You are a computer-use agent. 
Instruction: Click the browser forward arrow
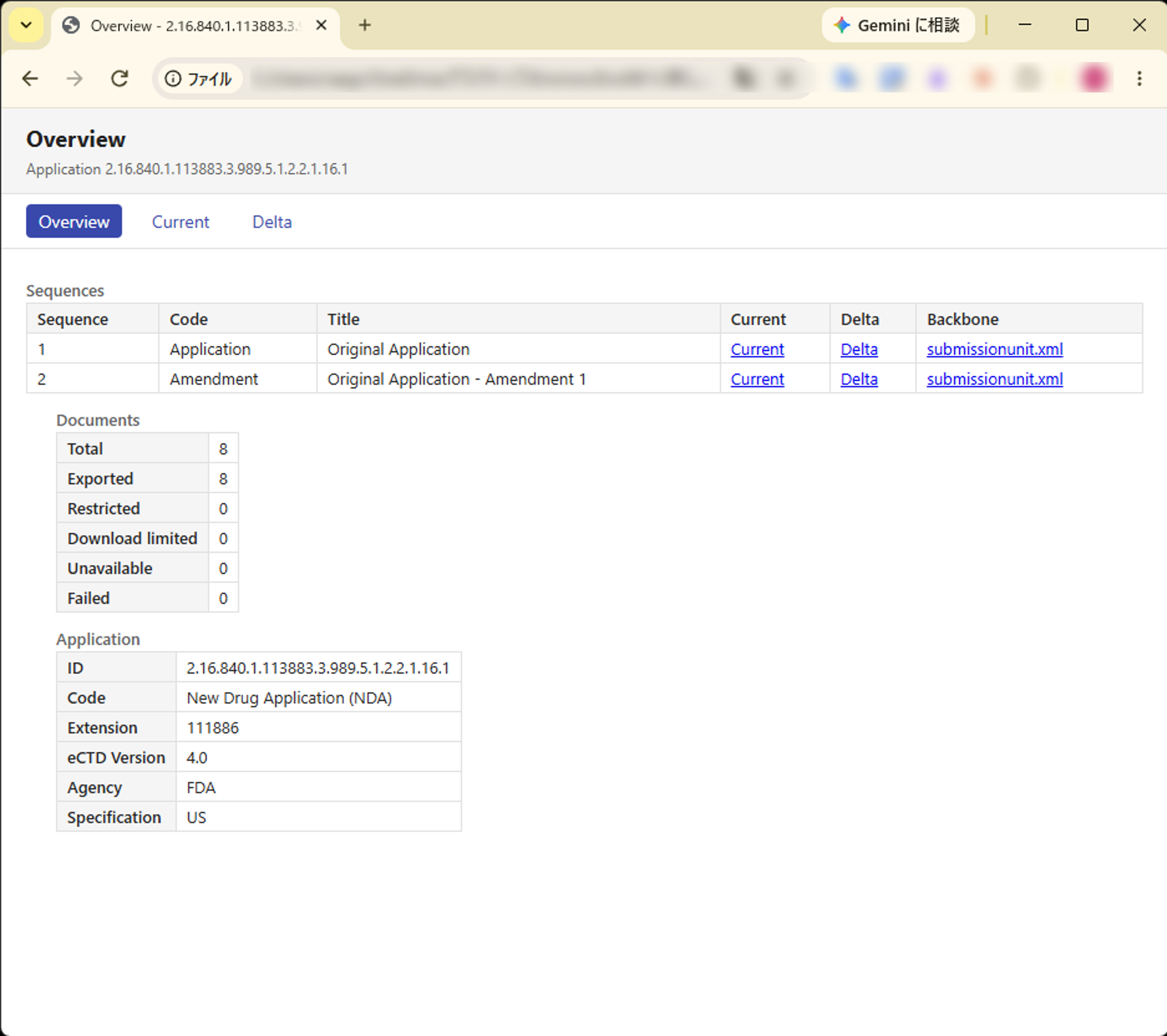[74, 79]
